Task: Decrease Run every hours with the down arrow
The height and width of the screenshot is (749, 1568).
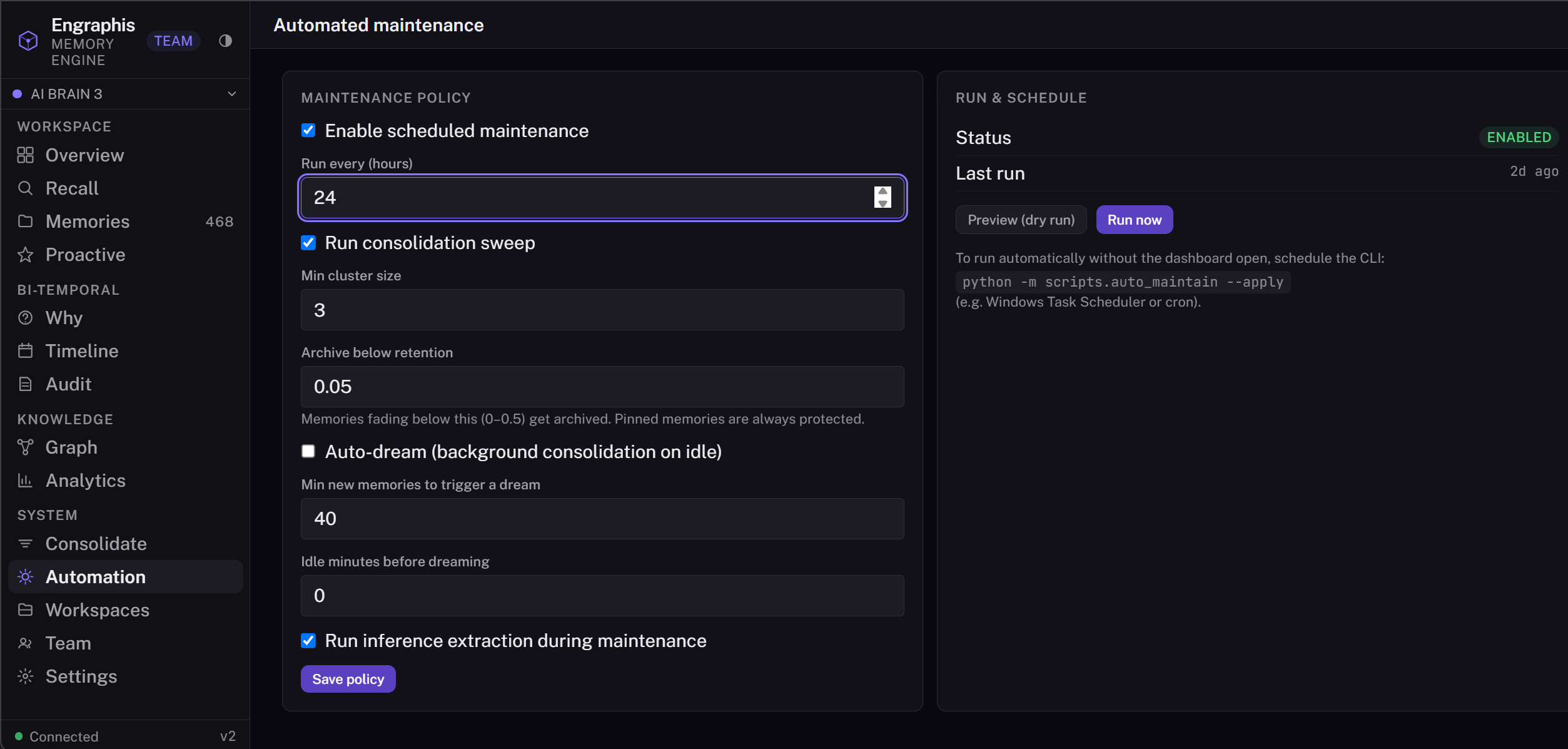Action: click(883, 203)
